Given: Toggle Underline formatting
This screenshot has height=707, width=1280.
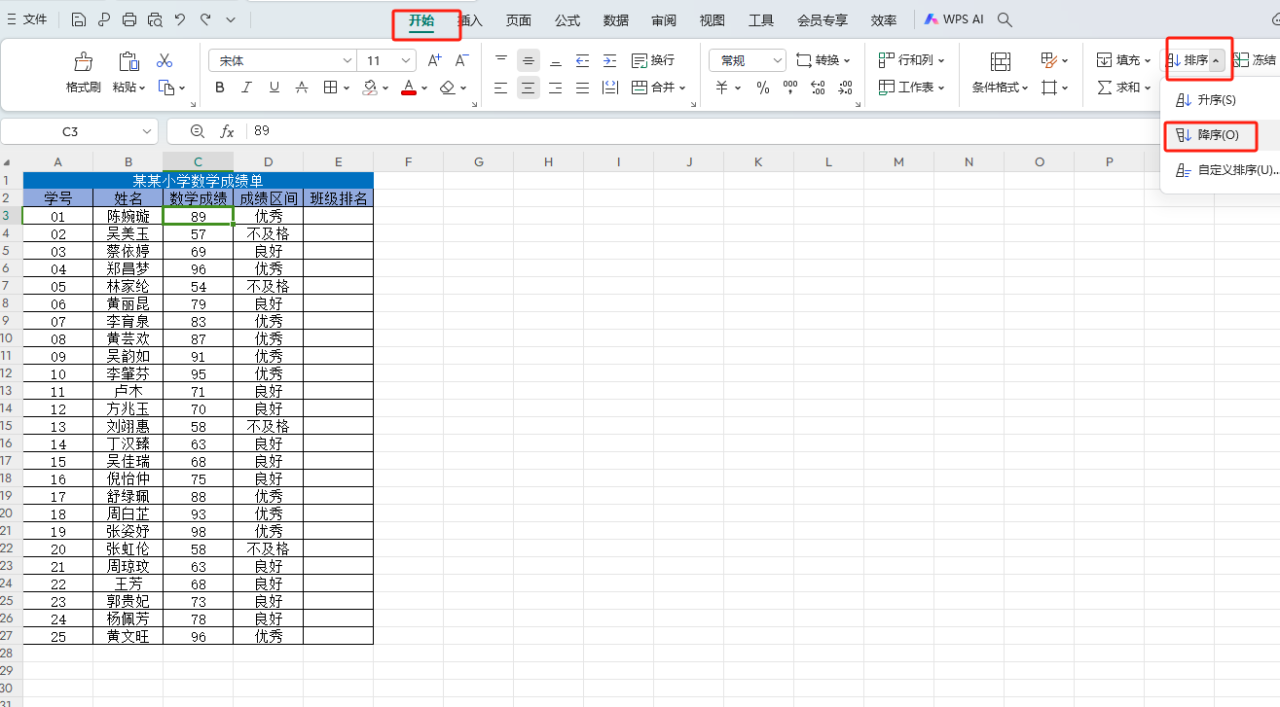Looking at the screenshot, I should coord(274,88).
